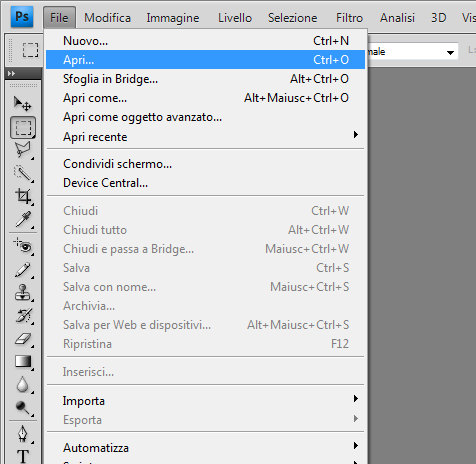
Task: Select the Eyedropper tool
Action: pyautogui.click(x=22, y=219)
